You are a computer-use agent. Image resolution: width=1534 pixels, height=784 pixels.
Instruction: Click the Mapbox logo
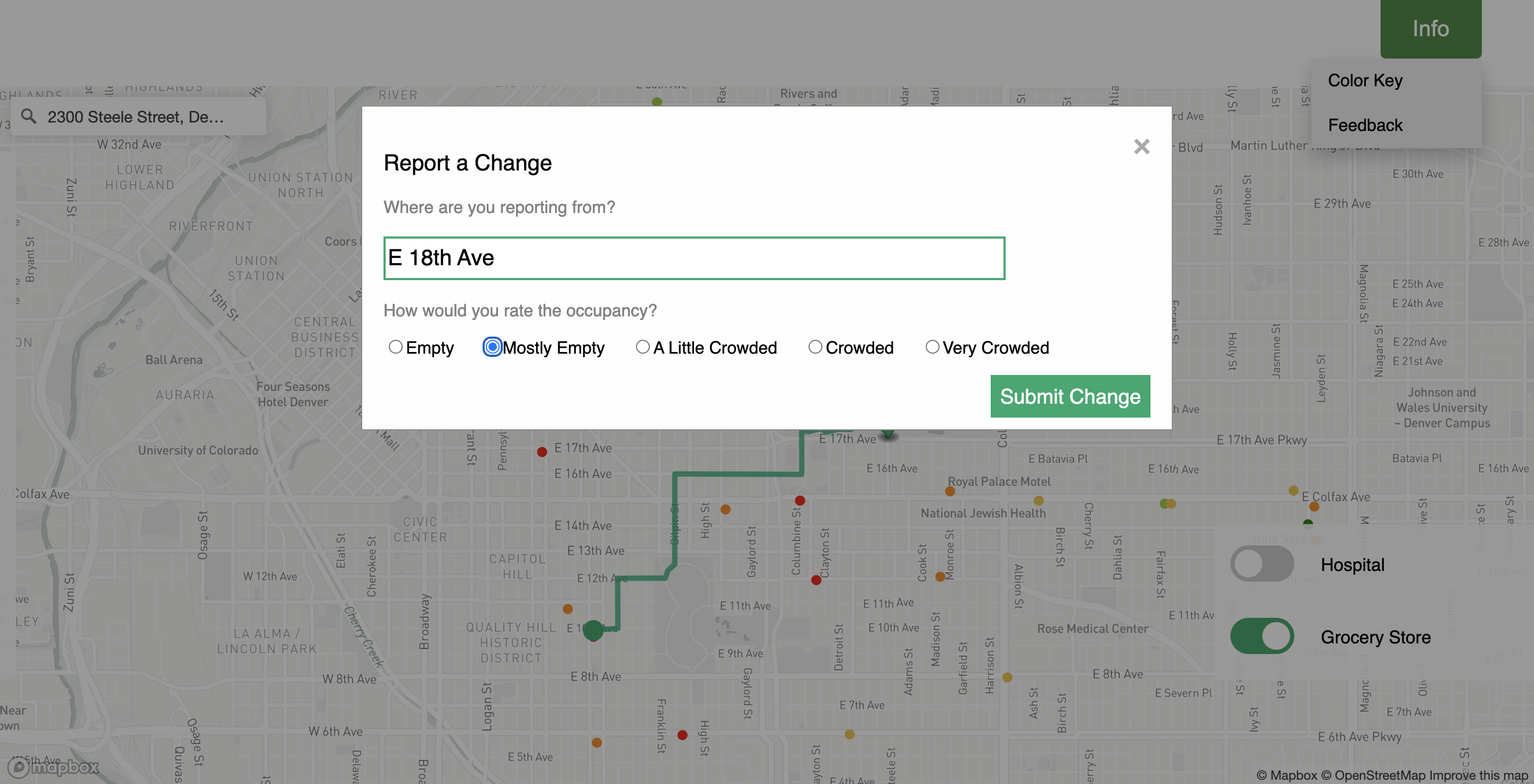54,767
